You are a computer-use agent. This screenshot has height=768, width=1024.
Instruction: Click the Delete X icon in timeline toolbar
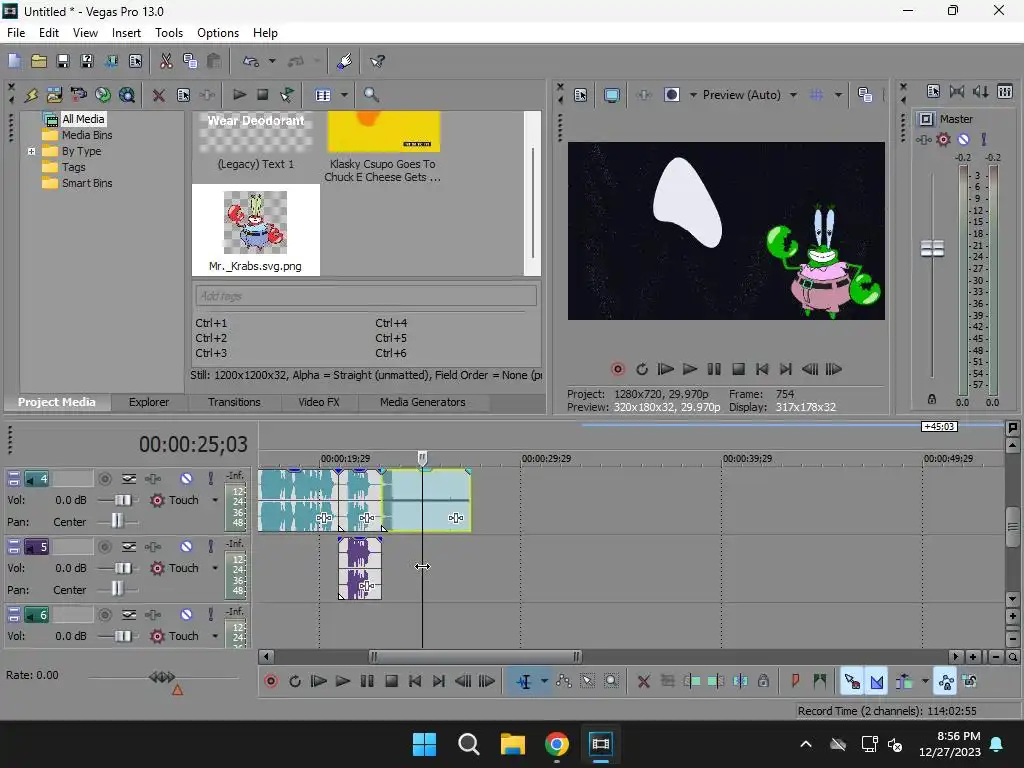(643, 681)
